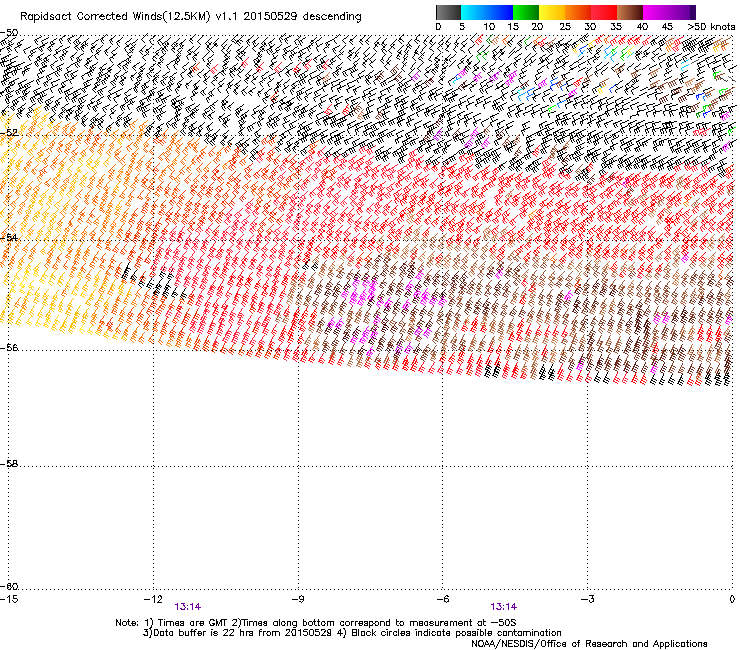
Task: Select the cyan segment of the color bar
Action: pyautogui.click(x=474, y=12)
